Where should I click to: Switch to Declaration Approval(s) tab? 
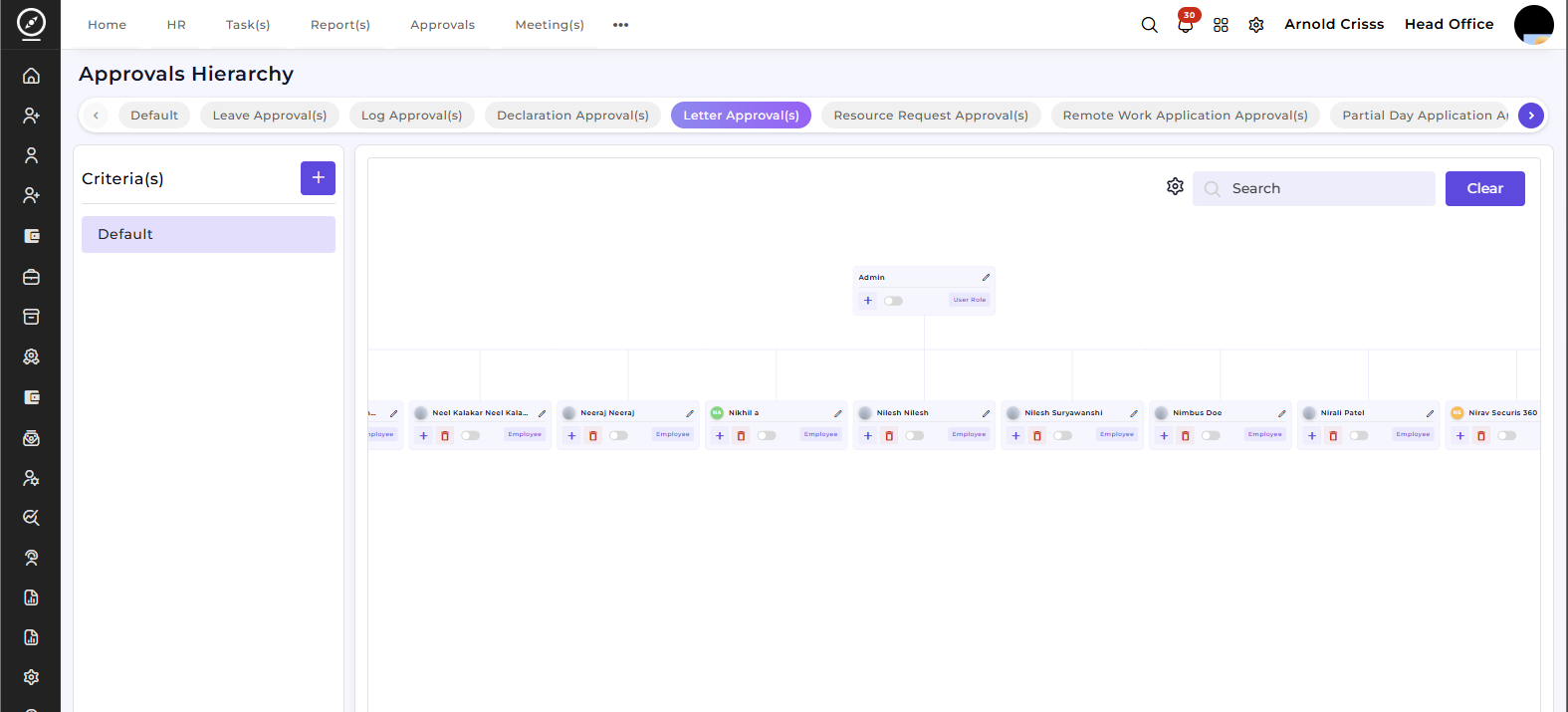click(572, 116)
